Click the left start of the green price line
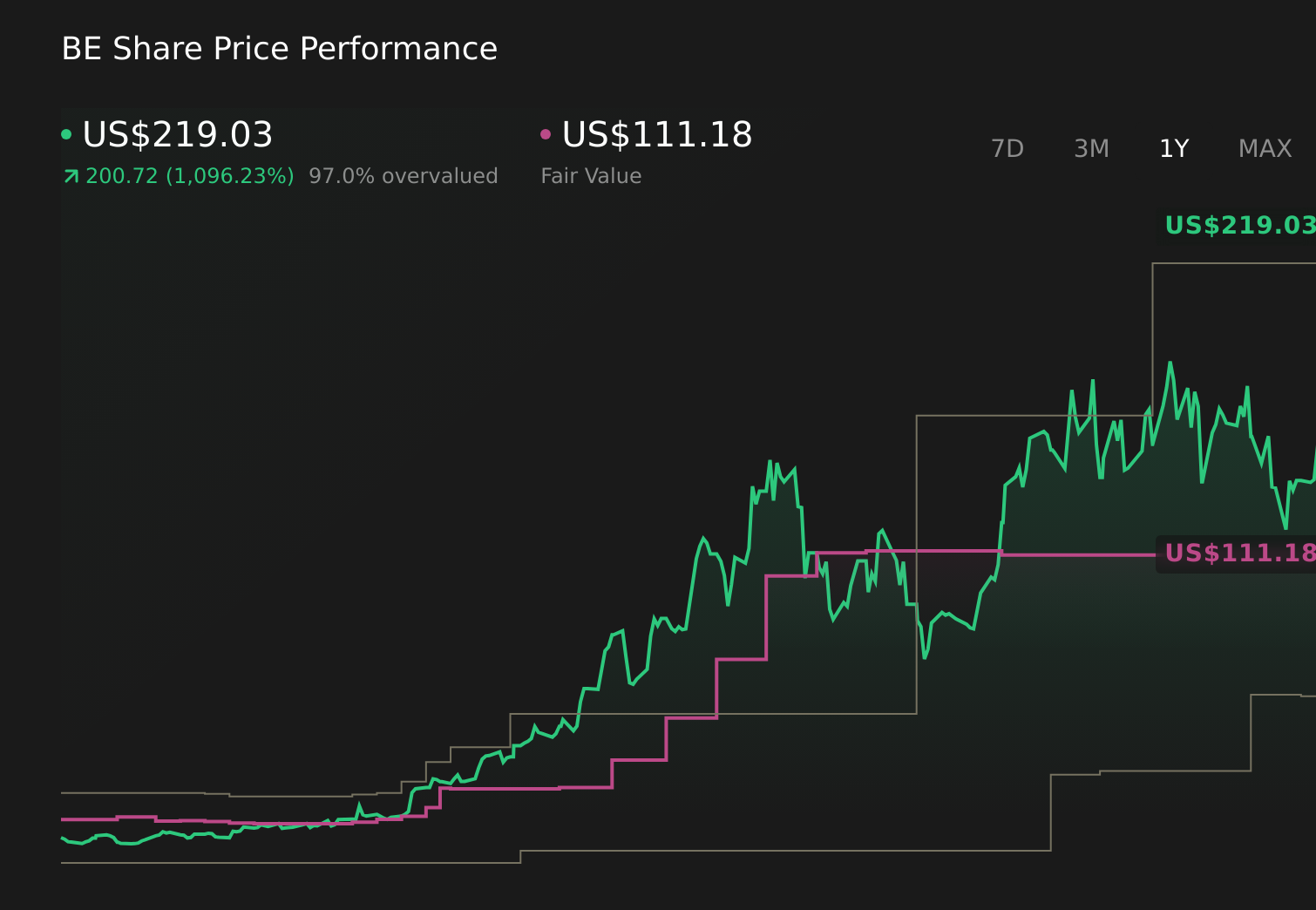The height and width of the screenshot is (910, 1316). pyautogui.click(x=63, y=838)
